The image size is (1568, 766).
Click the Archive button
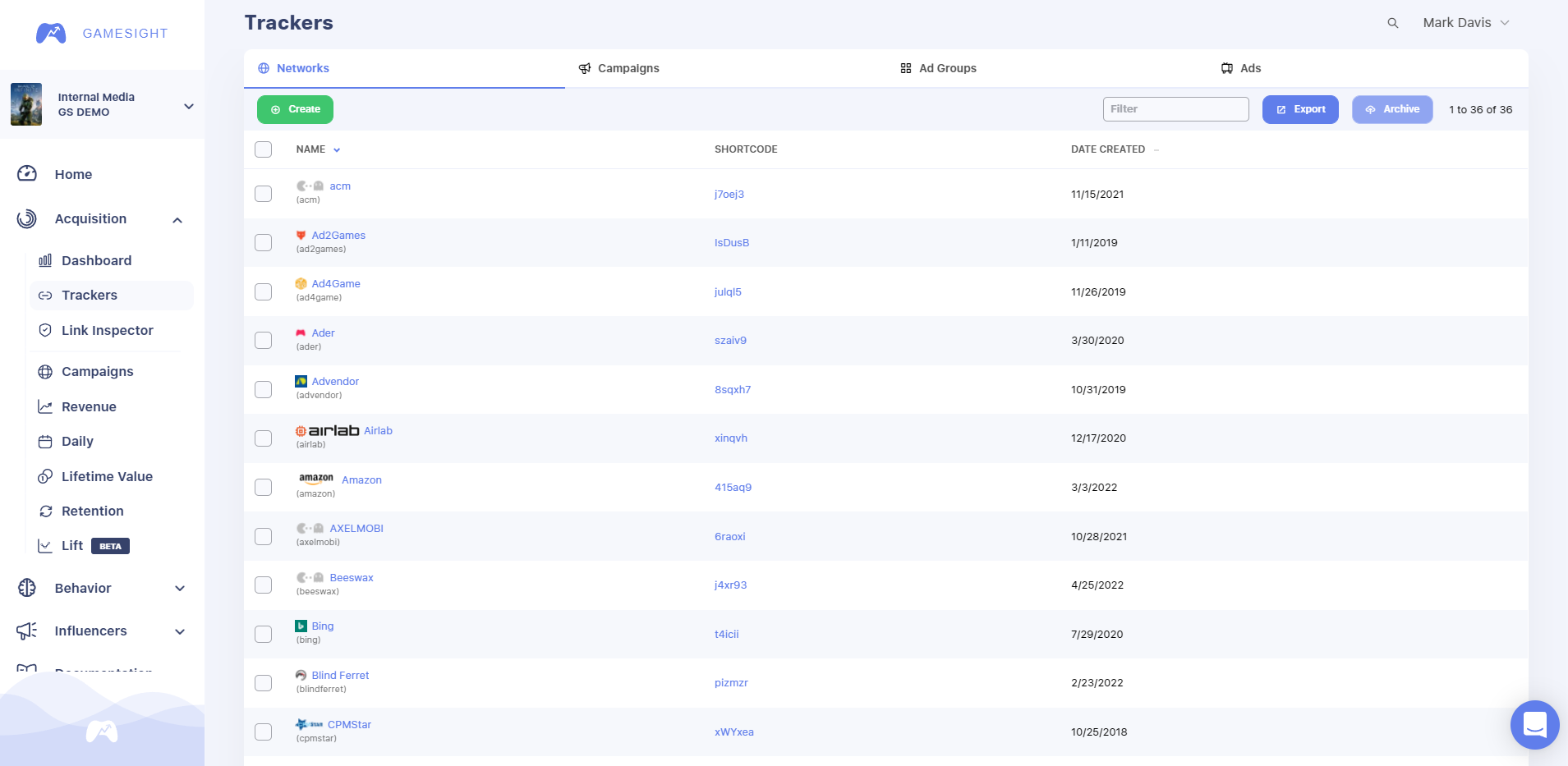point(1392,109)
